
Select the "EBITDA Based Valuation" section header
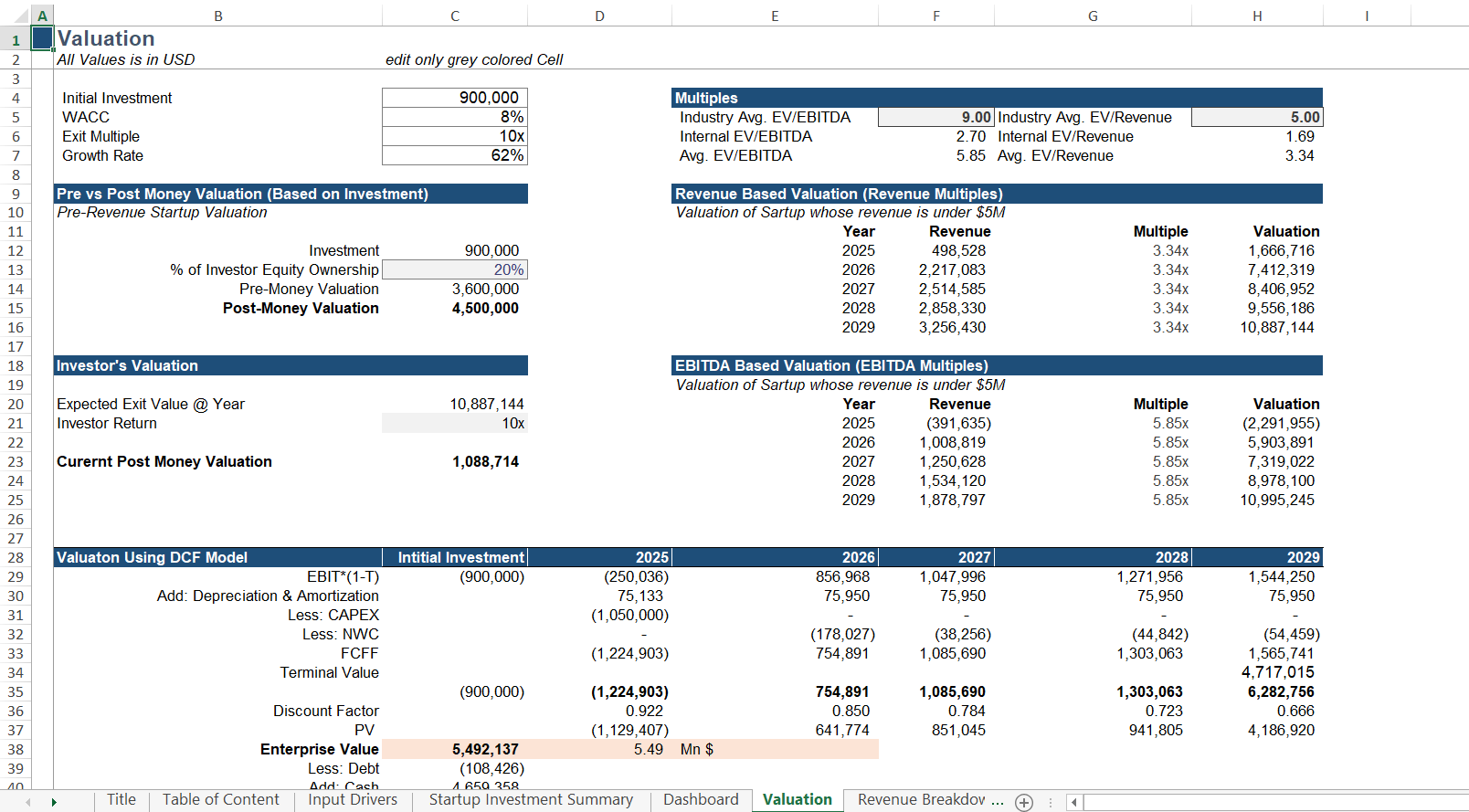[998, 365]
